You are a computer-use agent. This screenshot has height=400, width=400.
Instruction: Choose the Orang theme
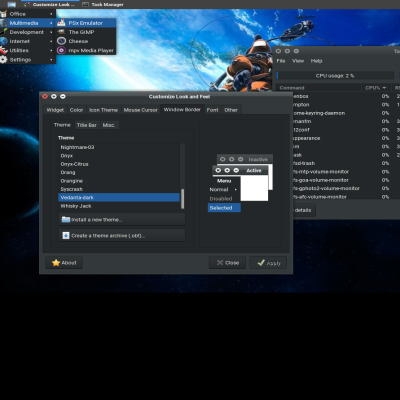tap(119, 172)
